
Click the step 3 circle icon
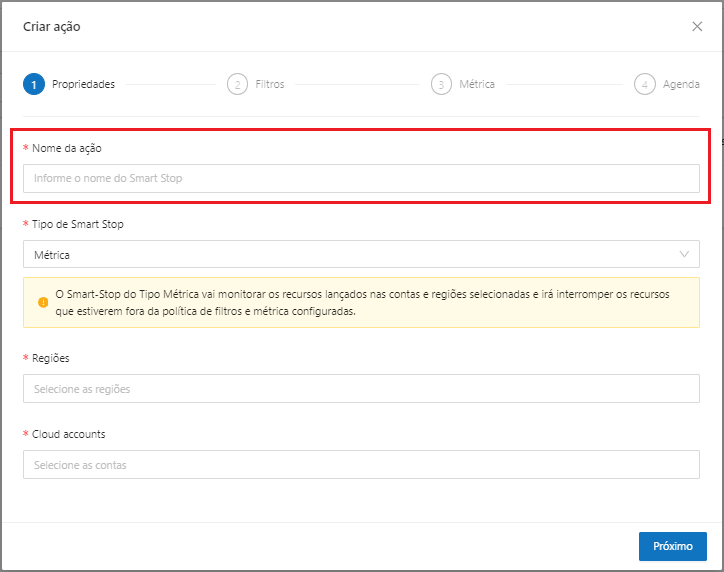pyautogui.click(x=441, y=85)
